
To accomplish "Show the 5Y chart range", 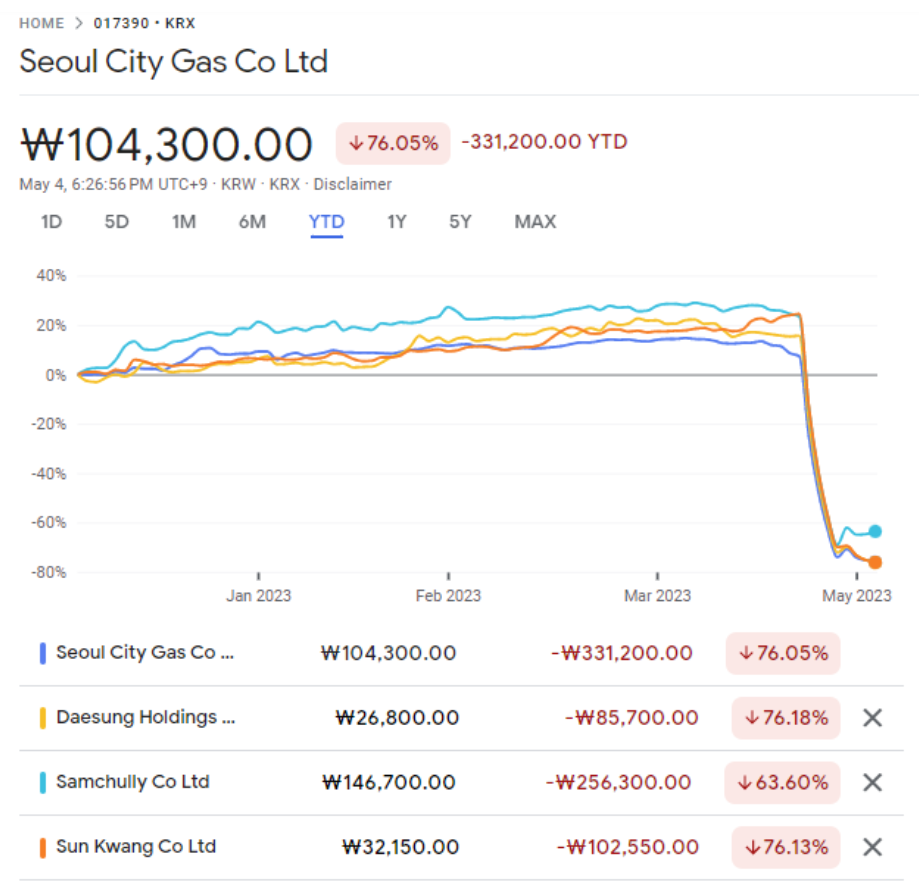I will (x=460, y=222).
